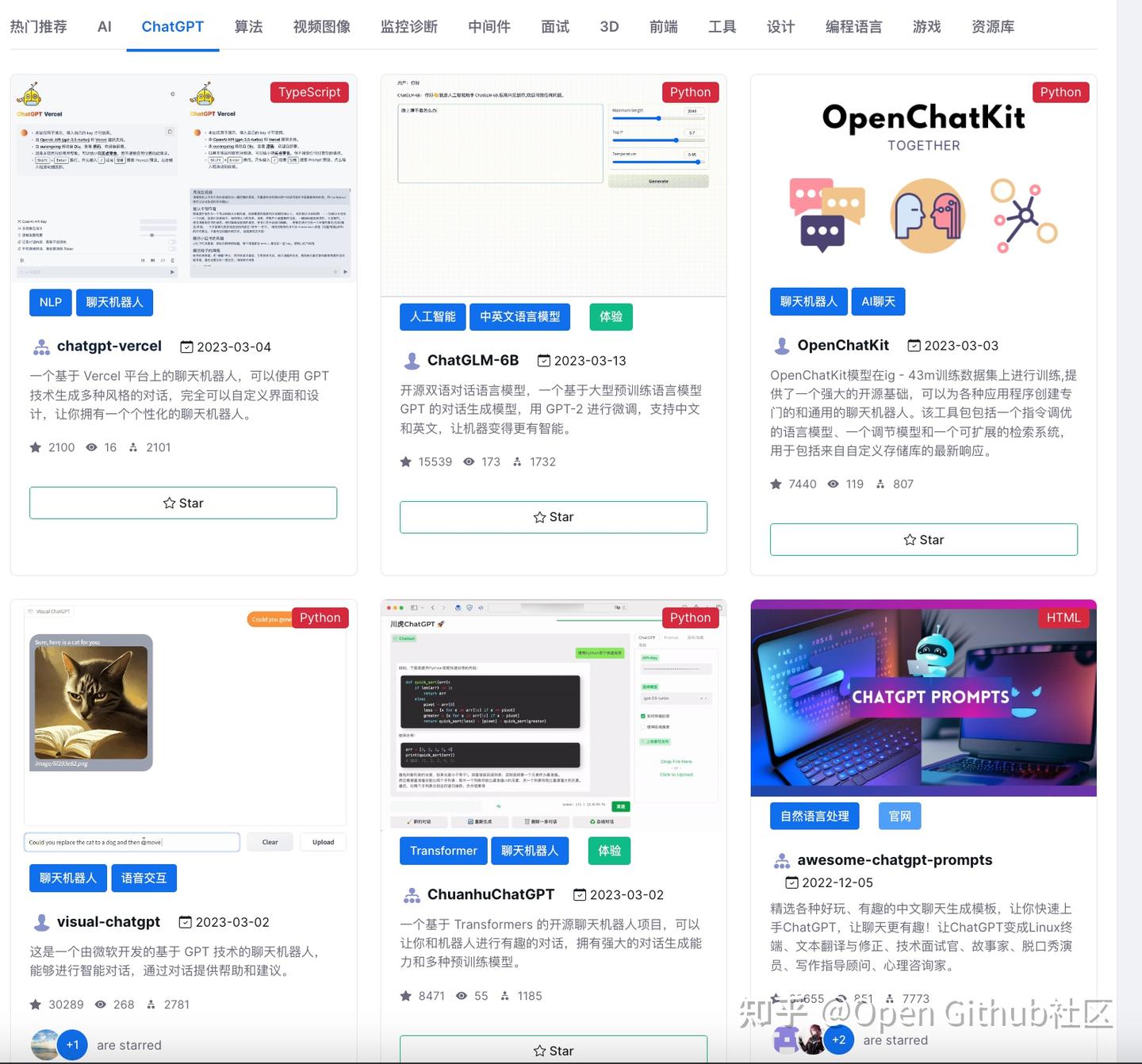
Task: Select the NLP tag on chatgpt-vercel
Action: click(x=50, y=302)
